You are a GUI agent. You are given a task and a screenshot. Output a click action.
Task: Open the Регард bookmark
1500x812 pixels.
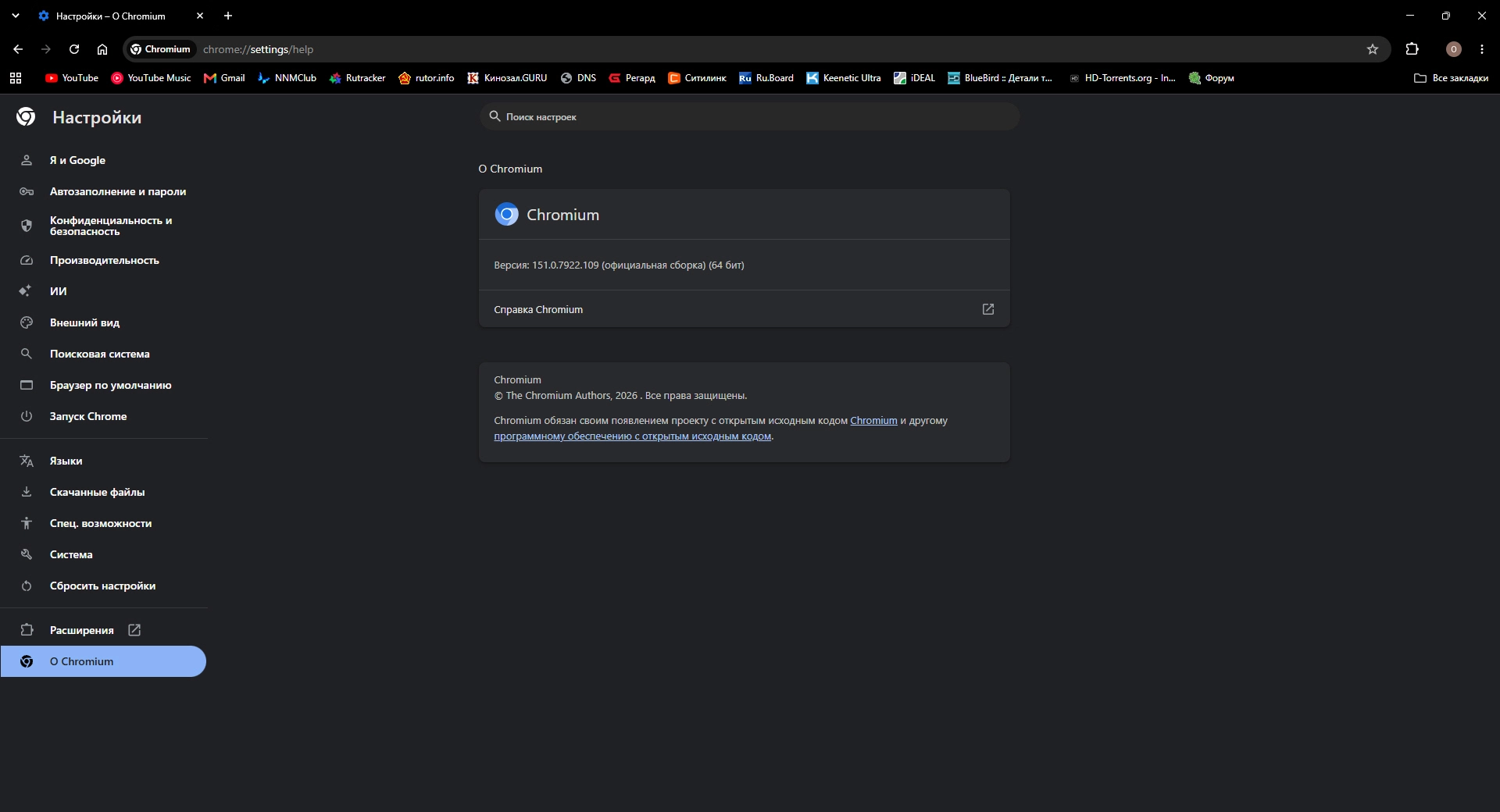tap(632, 78)
